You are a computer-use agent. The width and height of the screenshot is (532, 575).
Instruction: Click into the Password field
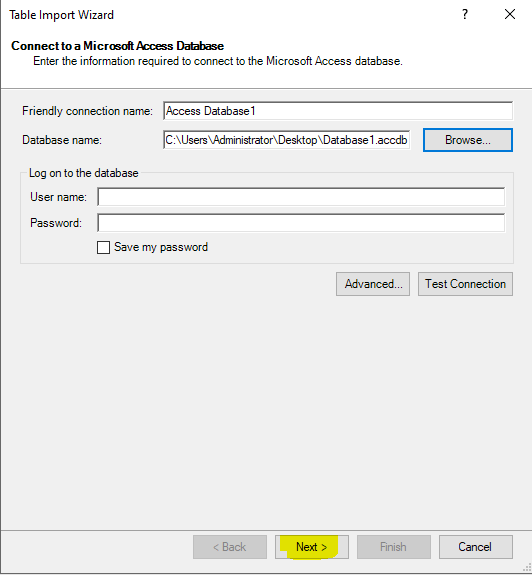[301, 223]
